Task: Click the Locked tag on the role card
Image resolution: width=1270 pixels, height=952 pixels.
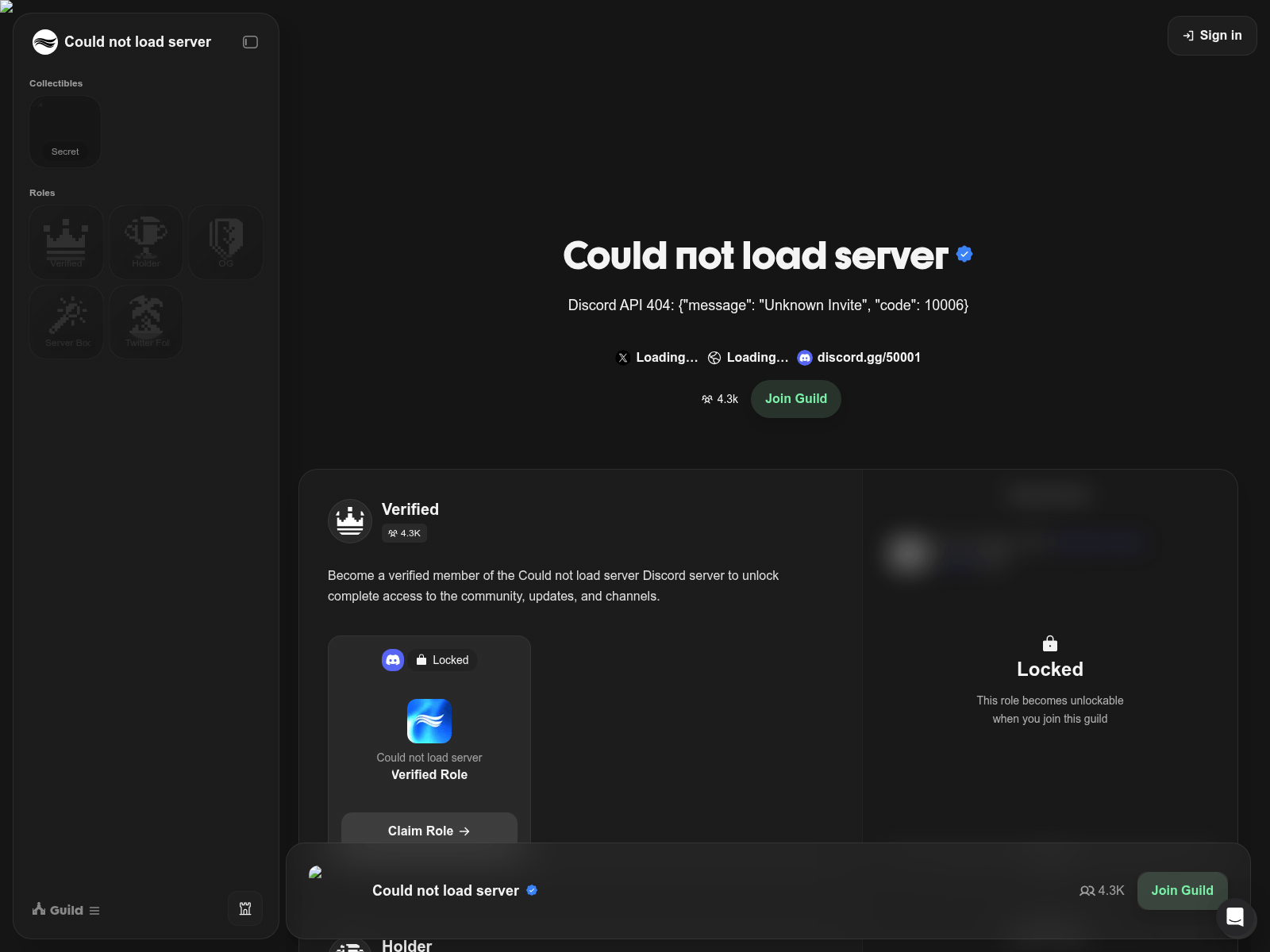Action: tap(443, 660)
